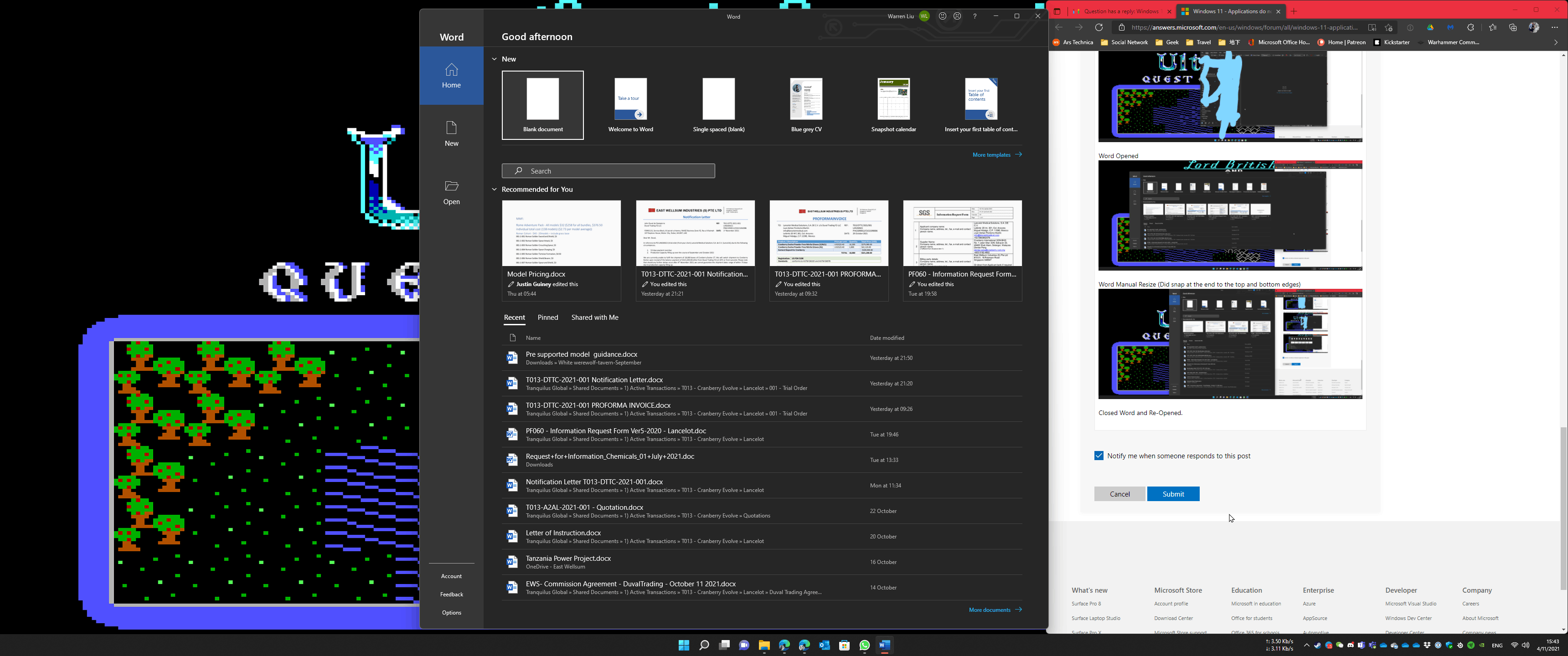Switch to the Pinned tab
This screenshot has width=1568, height=656.
tap(547, 317)
